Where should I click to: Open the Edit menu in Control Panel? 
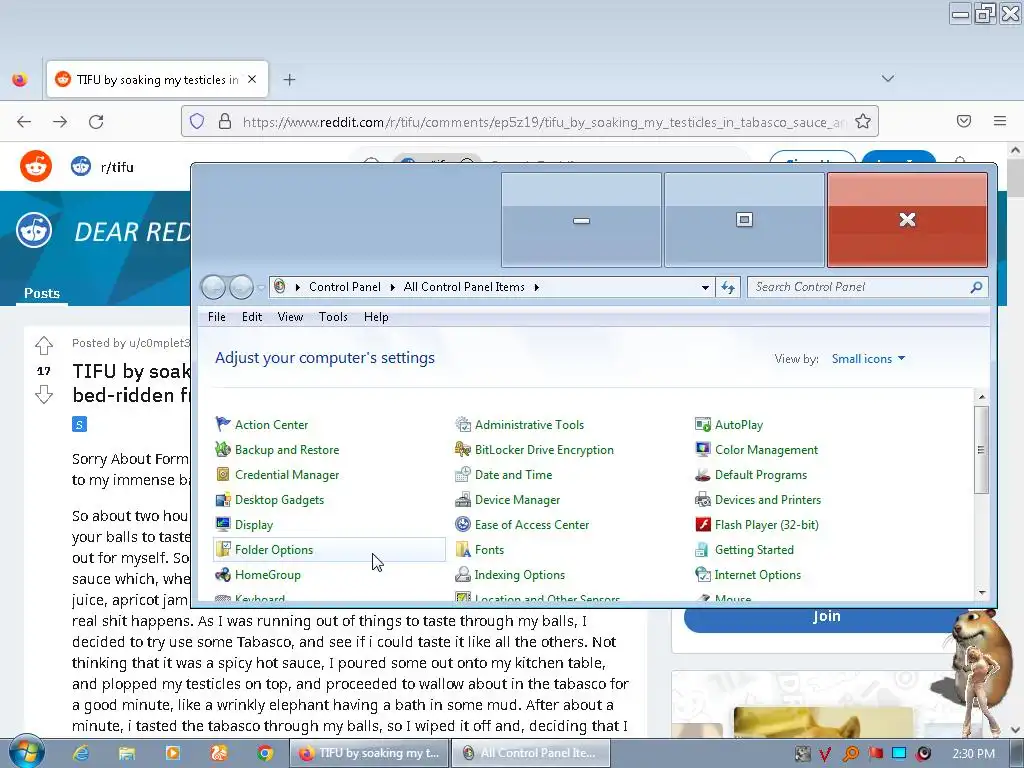pos(252,317)
